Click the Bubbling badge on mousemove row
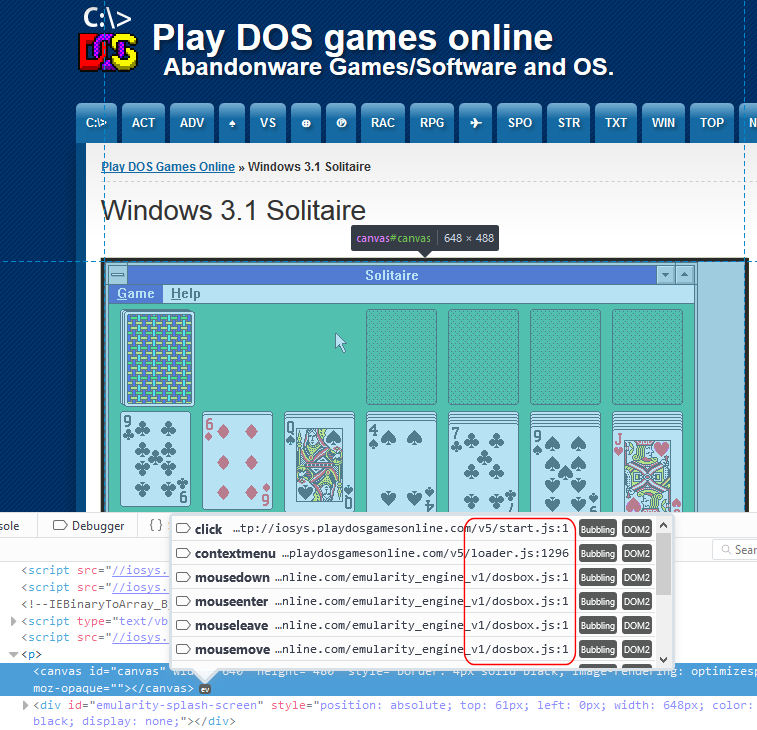This screenshot has width=757, height=730. pyautogui.click(x=598, y=650)
